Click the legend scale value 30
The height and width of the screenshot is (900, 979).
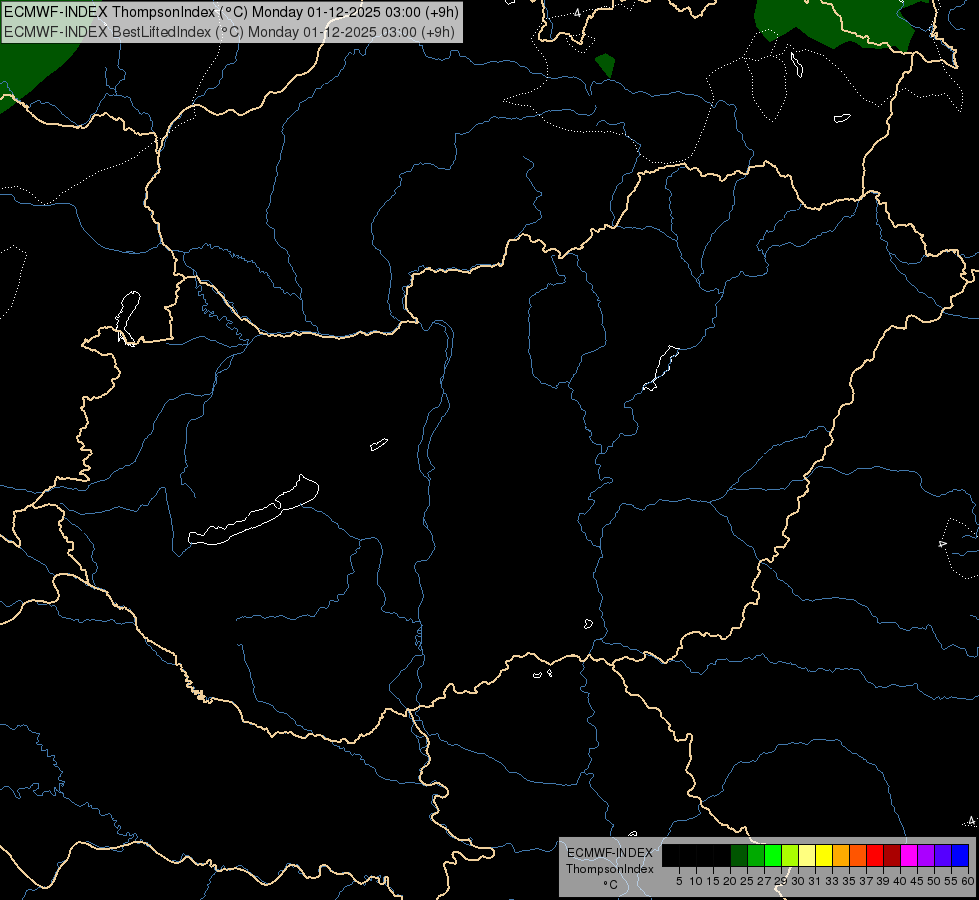[798, 881]
